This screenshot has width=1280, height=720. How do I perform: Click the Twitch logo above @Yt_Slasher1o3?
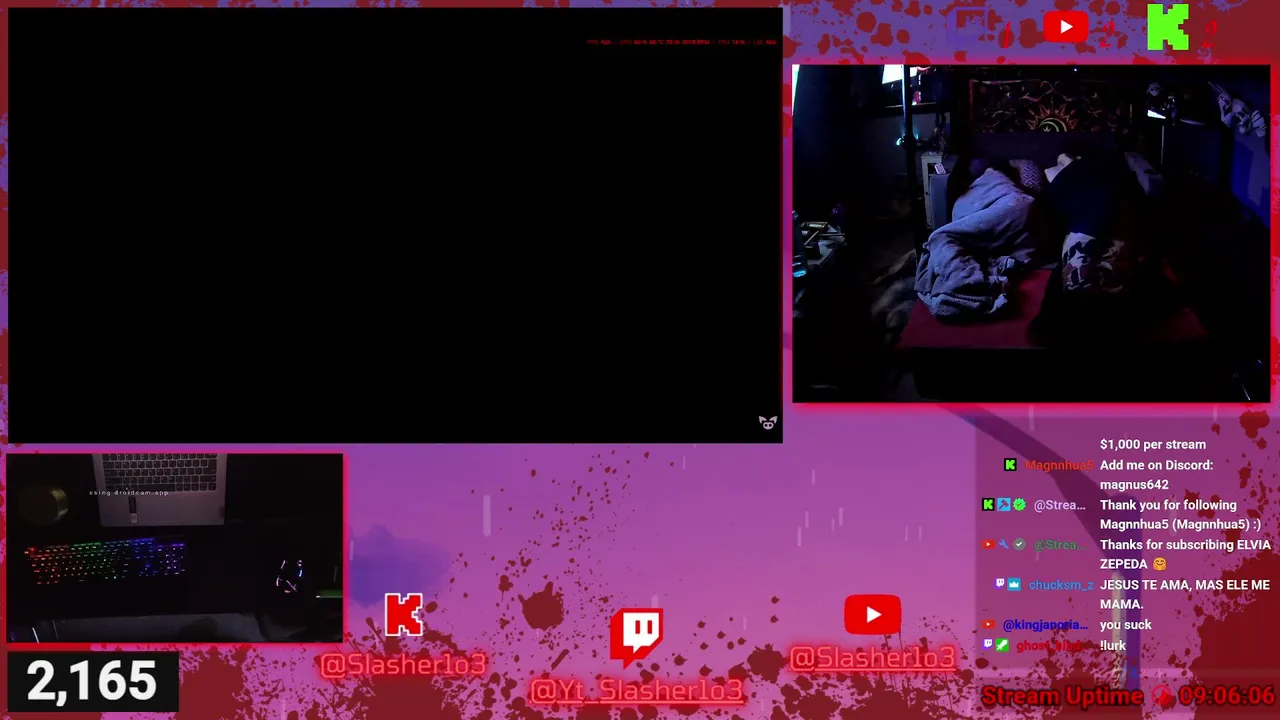(x=637, y=638)
